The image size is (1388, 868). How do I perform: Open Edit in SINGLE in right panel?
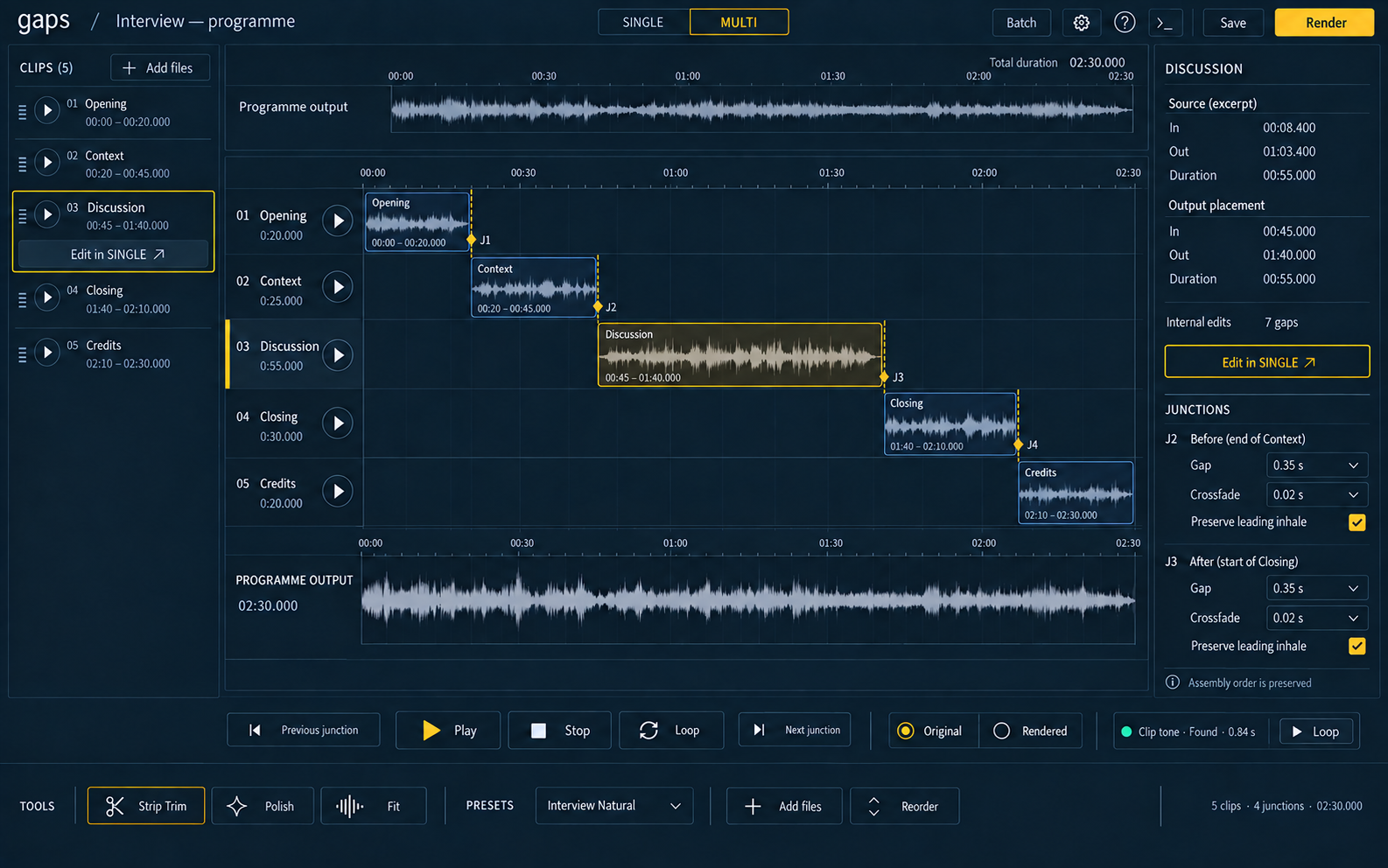[1267, 362]
